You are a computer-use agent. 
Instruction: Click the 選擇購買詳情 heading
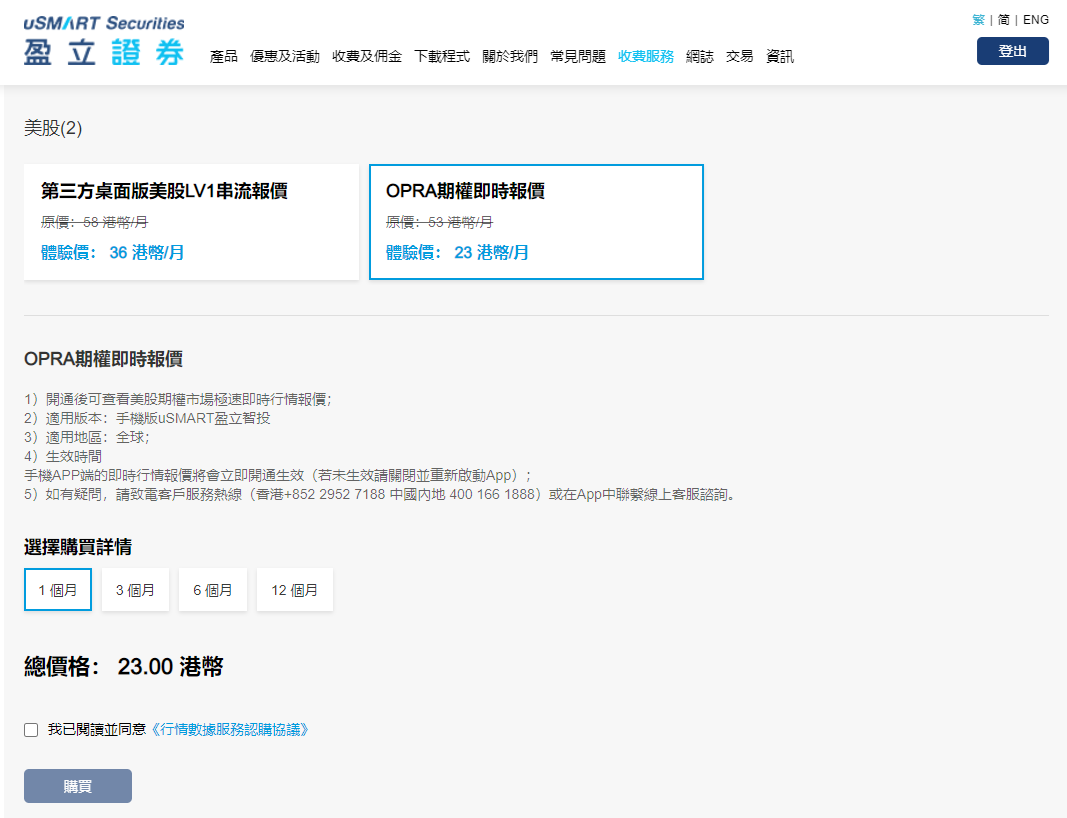point(78,546)
